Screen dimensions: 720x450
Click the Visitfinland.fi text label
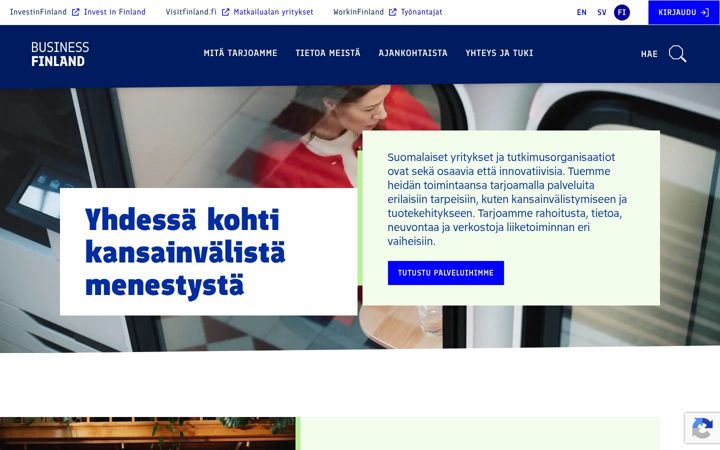[x=191, y=12]
